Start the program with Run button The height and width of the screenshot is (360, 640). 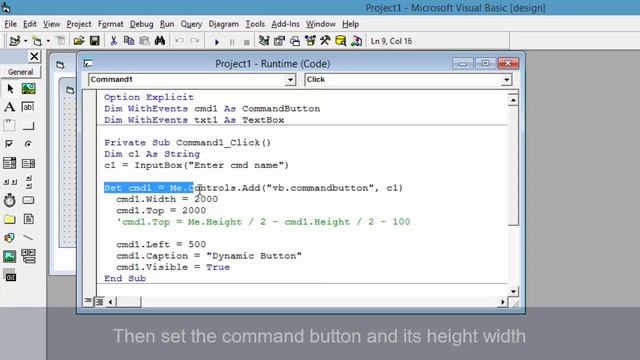coord(217,42)
